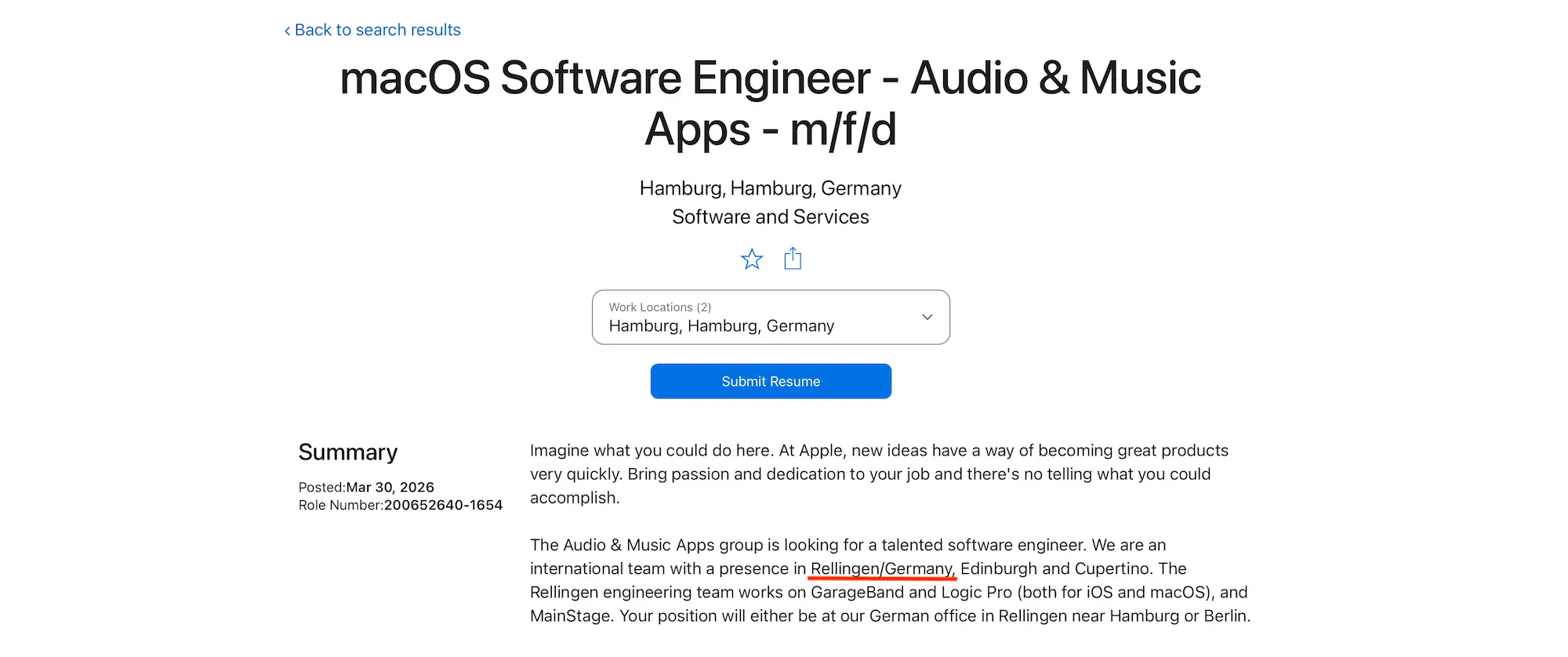The height and width of the screenshot is (657, 1568).
Task: Click Hamburg, Hamburg, Germany below the title
Action: tap(771, 188)
